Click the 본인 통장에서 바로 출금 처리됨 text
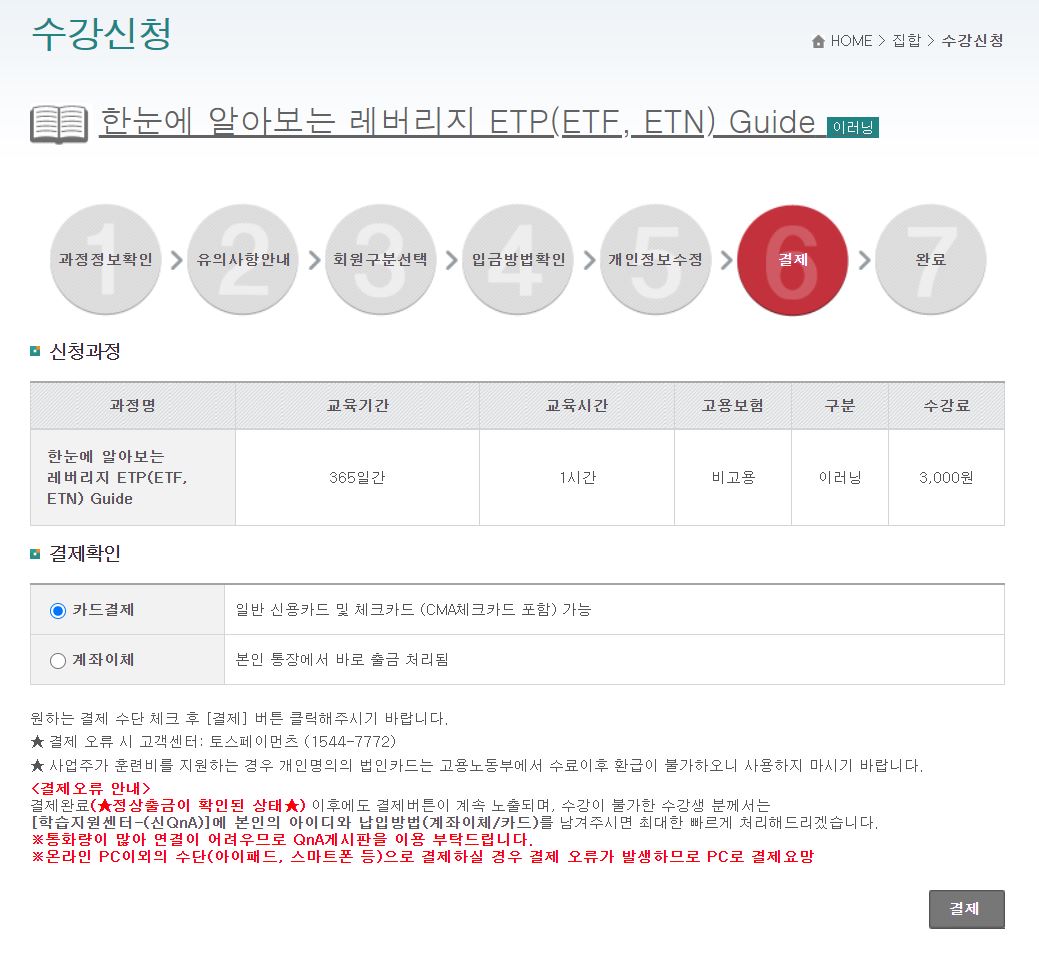This screenshot has width=1039, height=953. [342, 659]
